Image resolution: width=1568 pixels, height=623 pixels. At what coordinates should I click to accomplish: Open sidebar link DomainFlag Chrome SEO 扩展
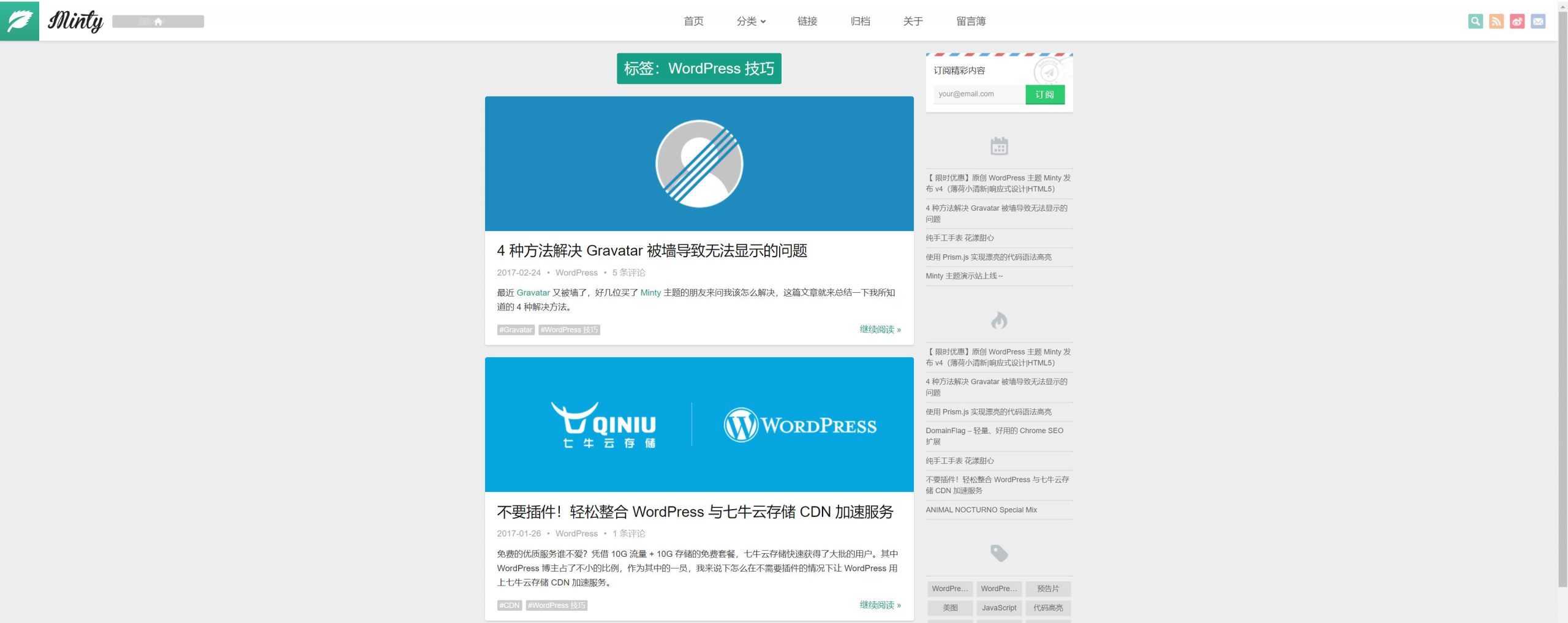995,436
